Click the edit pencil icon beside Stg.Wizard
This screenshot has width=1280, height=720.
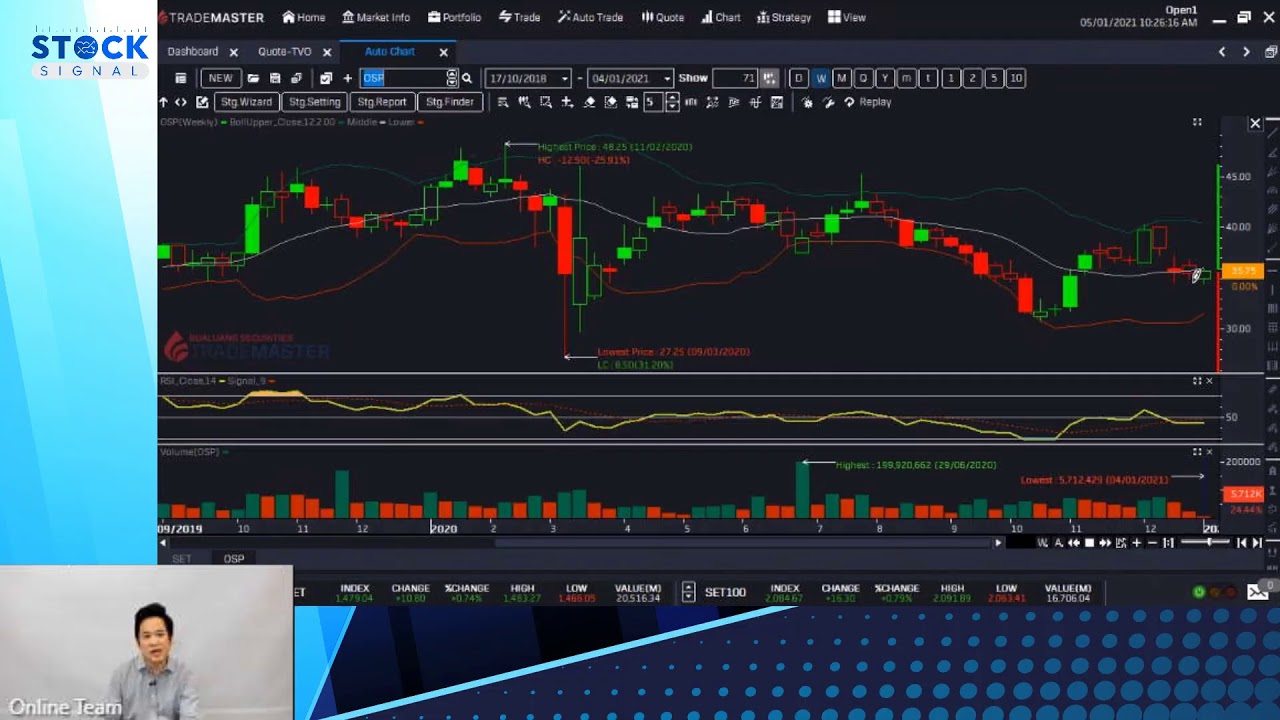(x=202, y=102)
